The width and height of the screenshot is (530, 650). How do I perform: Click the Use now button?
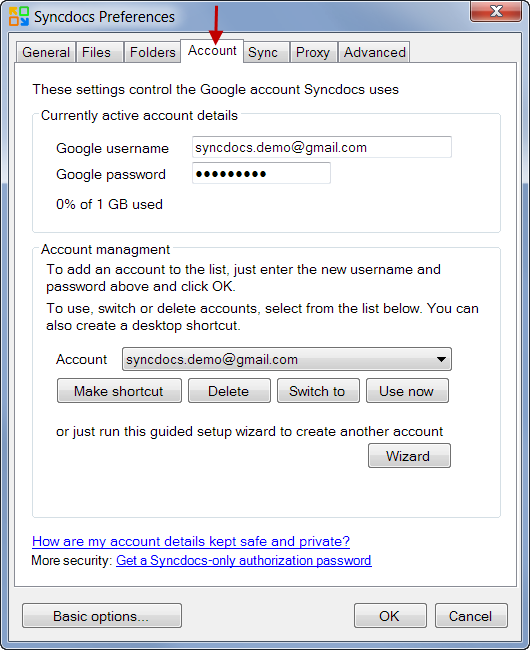[x=407, y=390]
